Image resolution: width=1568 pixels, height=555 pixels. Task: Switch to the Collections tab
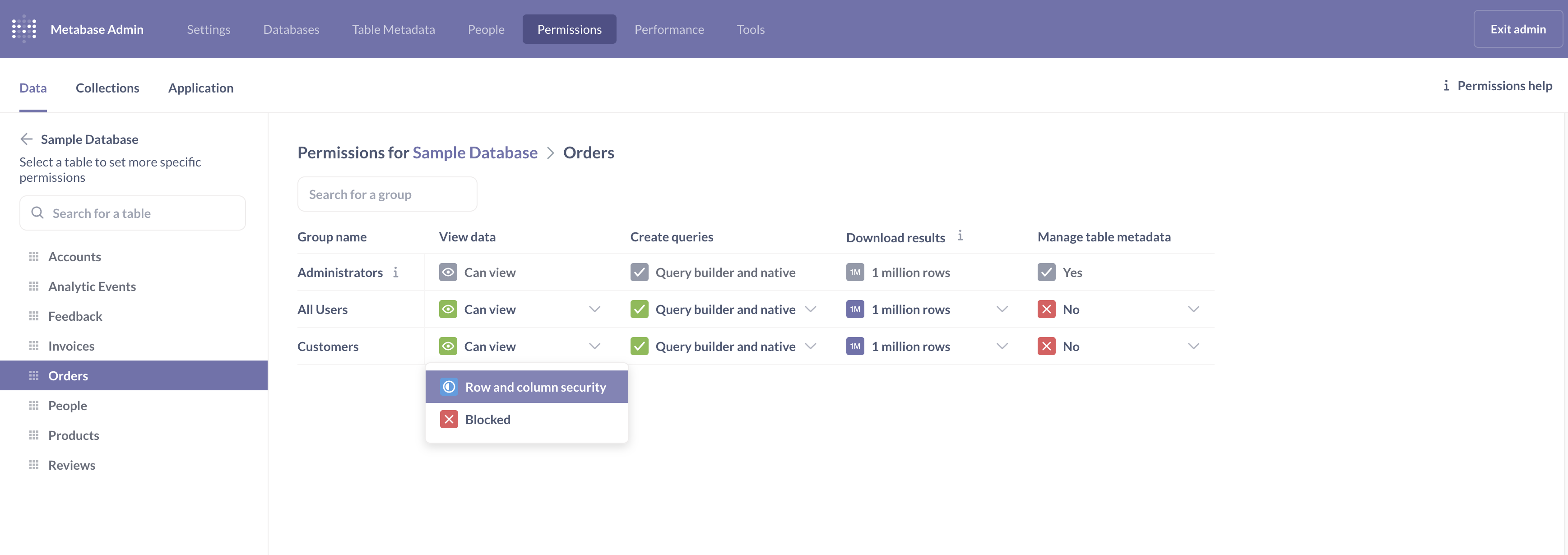pos(107,88)
